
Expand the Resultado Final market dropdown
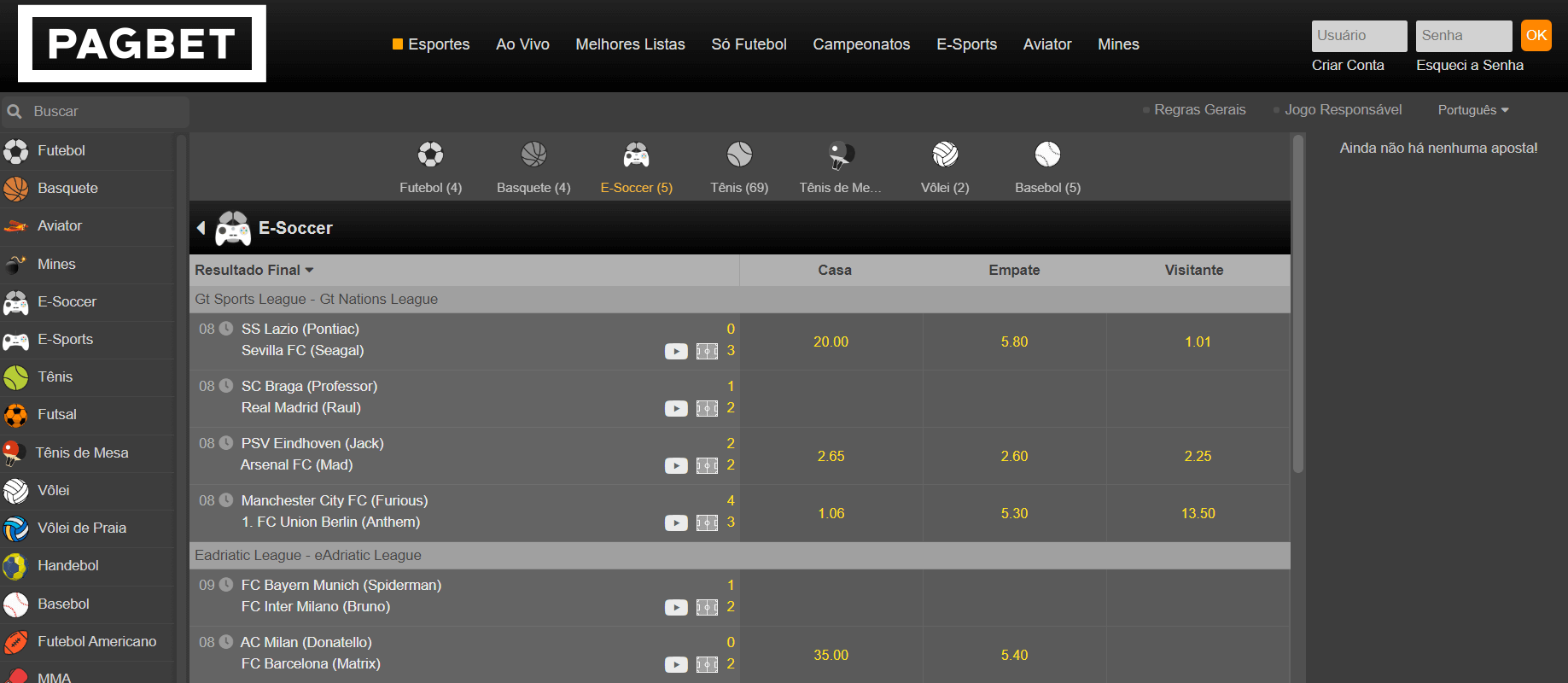click(254, 270)
